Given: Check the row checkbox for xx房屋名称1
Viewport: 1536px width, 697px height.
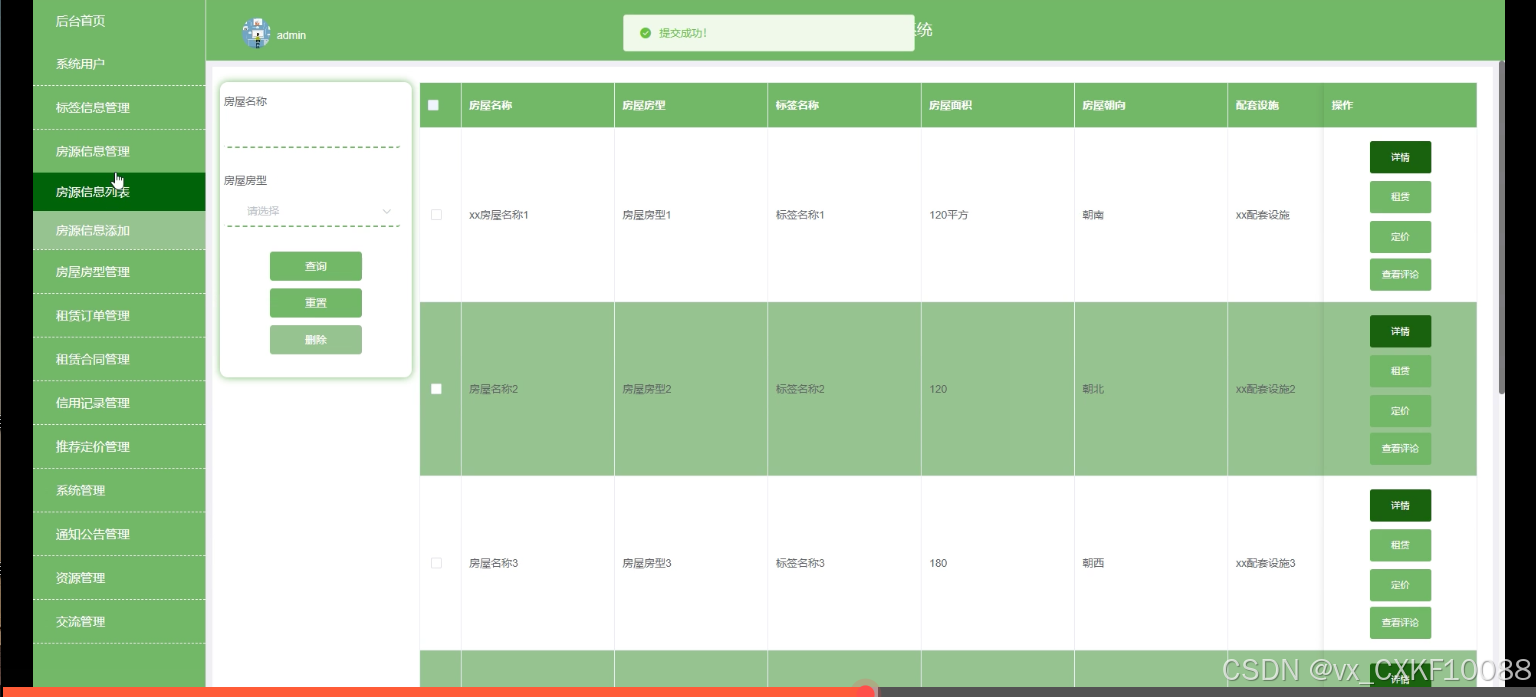Looking at the screenshot, I should (x=436, y=214).
